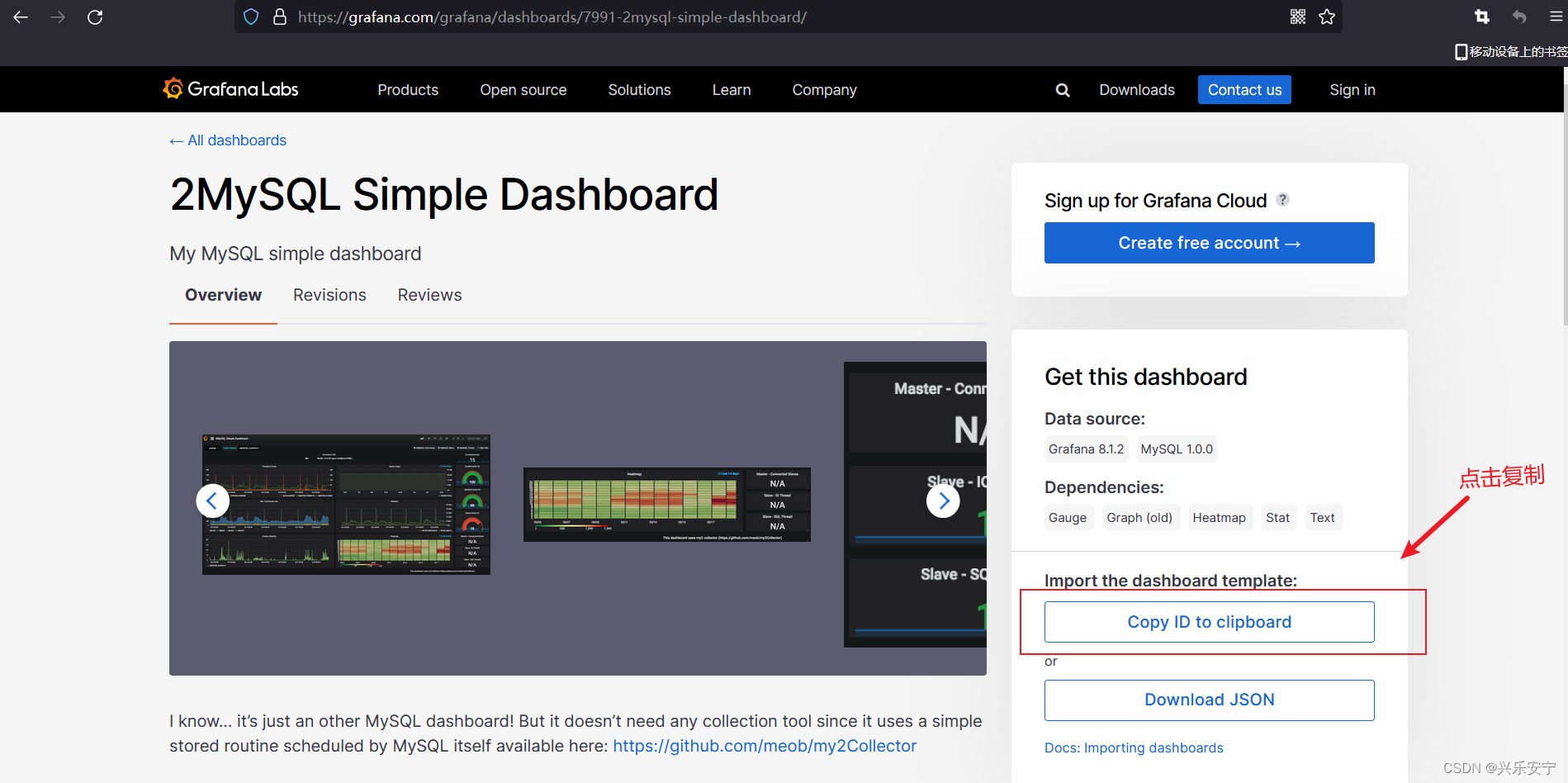This screenshot has width=1568, height=783.
Task: Open the heatmap screenshot thumbnail
Action: point(667,505)
